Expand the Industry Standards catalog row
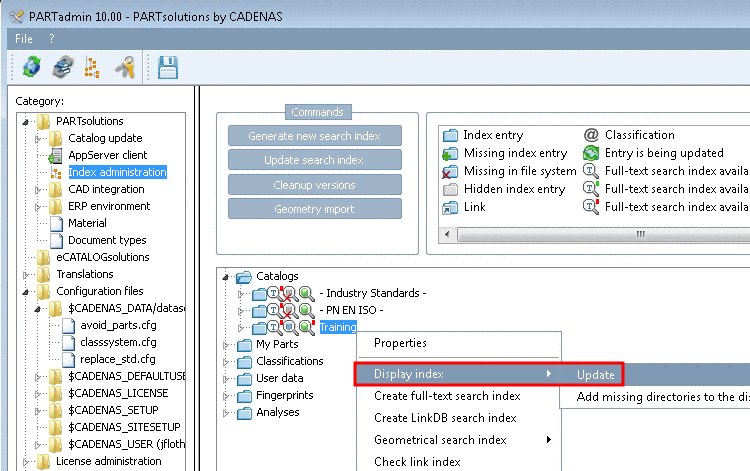The width and height of the screenshot is (750, 471). pos(242,294)
